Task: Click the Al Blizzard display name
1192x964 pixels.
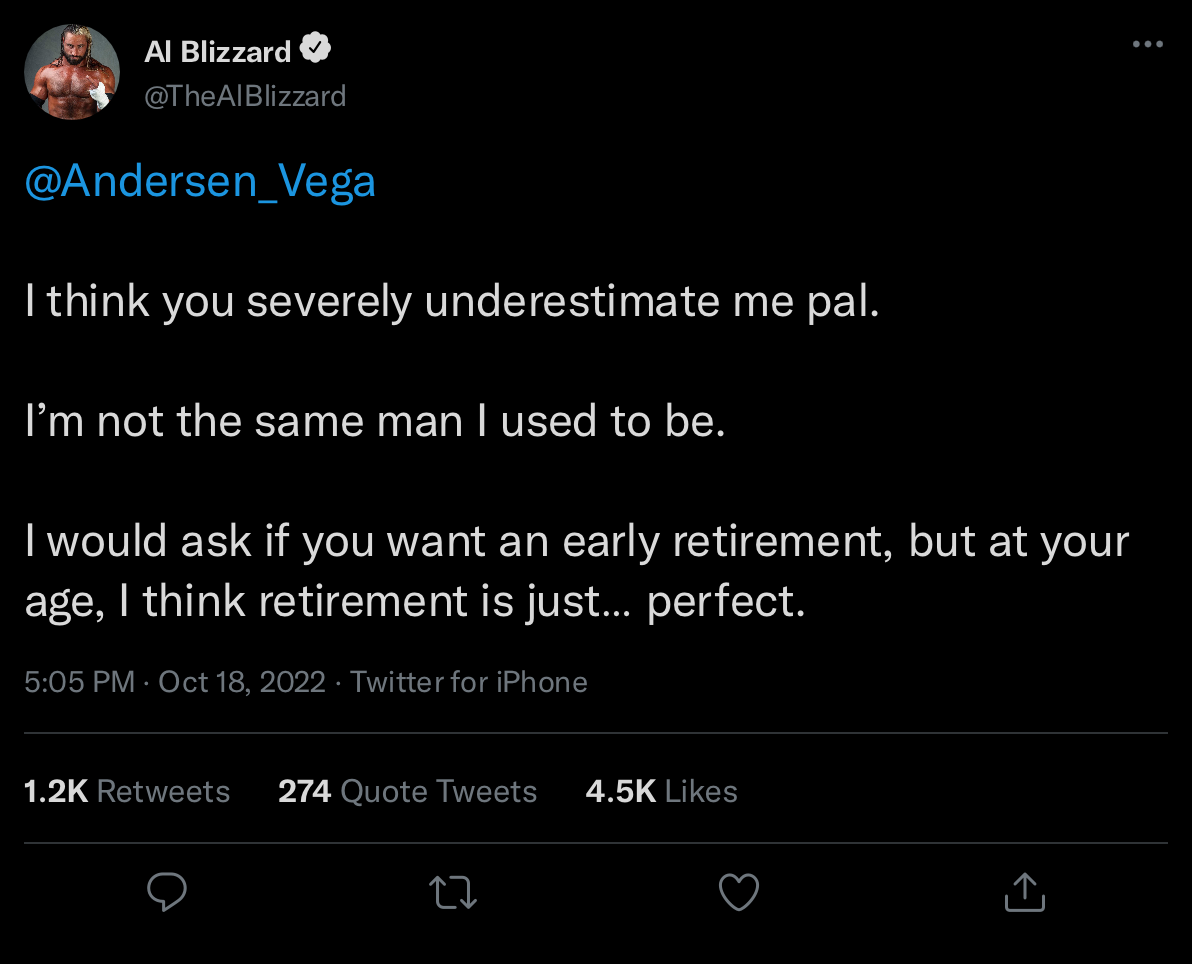Action: pyautogui.click(x=217, y=50)
